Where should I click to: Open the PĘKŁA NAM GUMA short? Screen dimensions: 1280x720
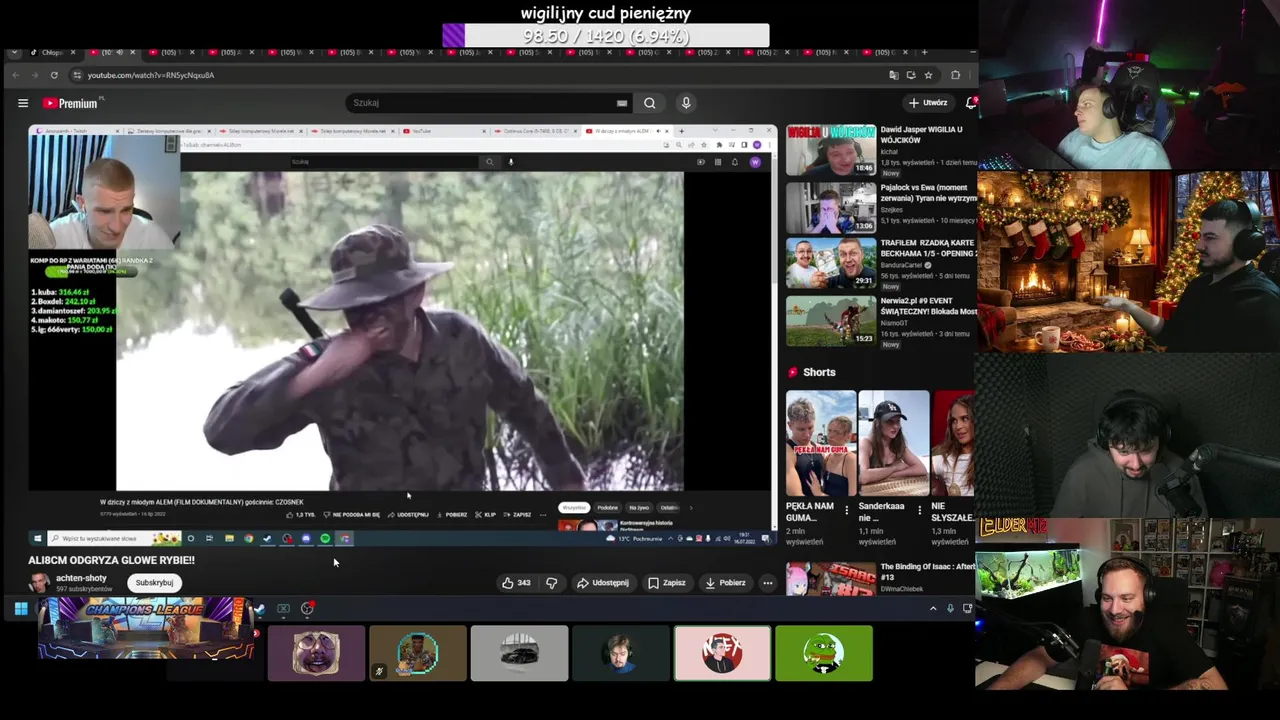821,443
